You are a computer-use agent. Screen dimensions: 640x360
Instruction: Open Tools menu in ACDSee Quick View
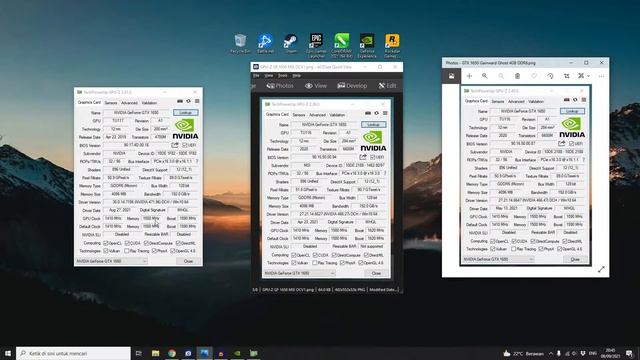[282, 76]
